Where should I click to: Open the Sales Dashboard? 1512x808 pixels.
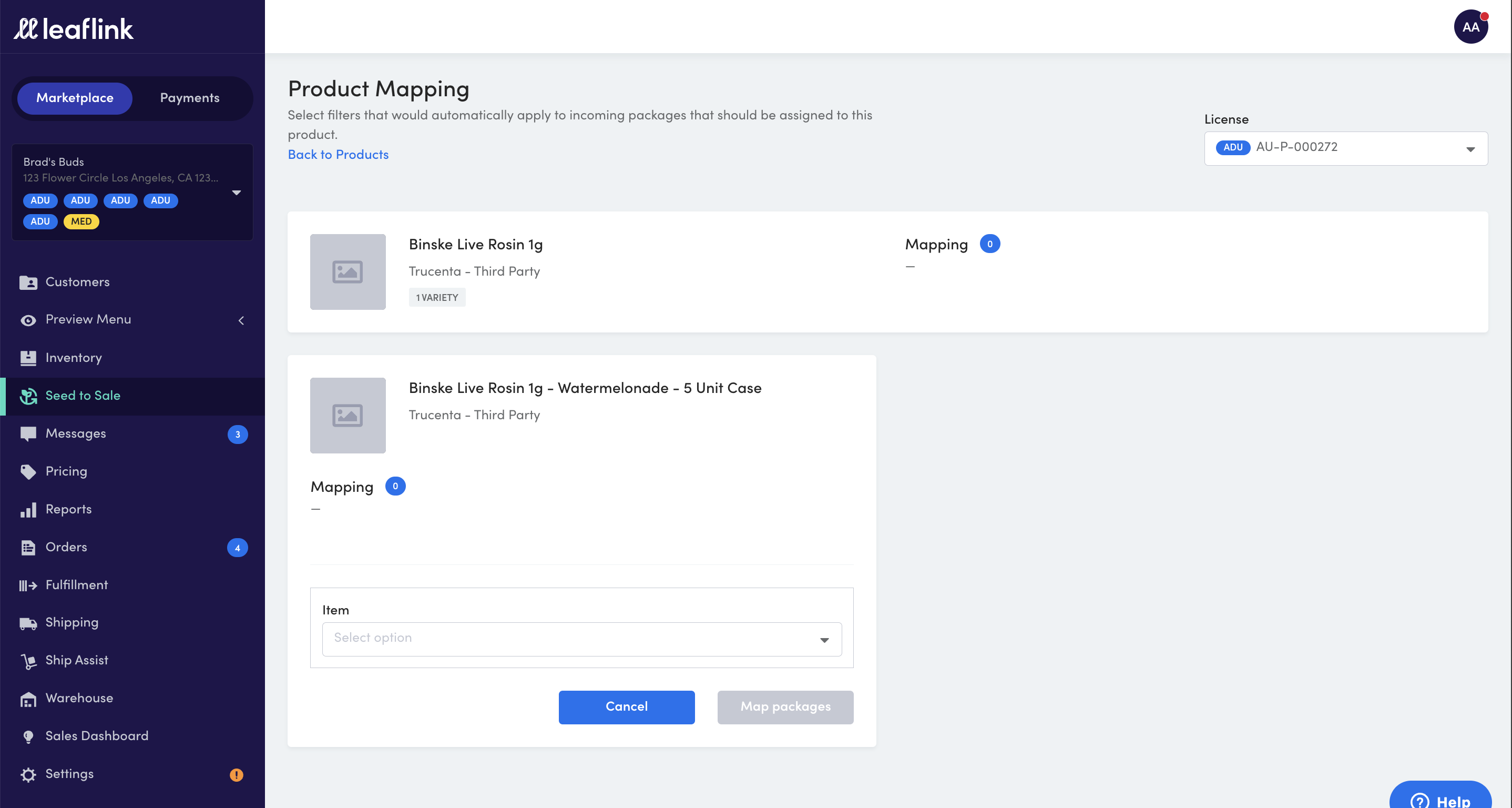point(132,737)
